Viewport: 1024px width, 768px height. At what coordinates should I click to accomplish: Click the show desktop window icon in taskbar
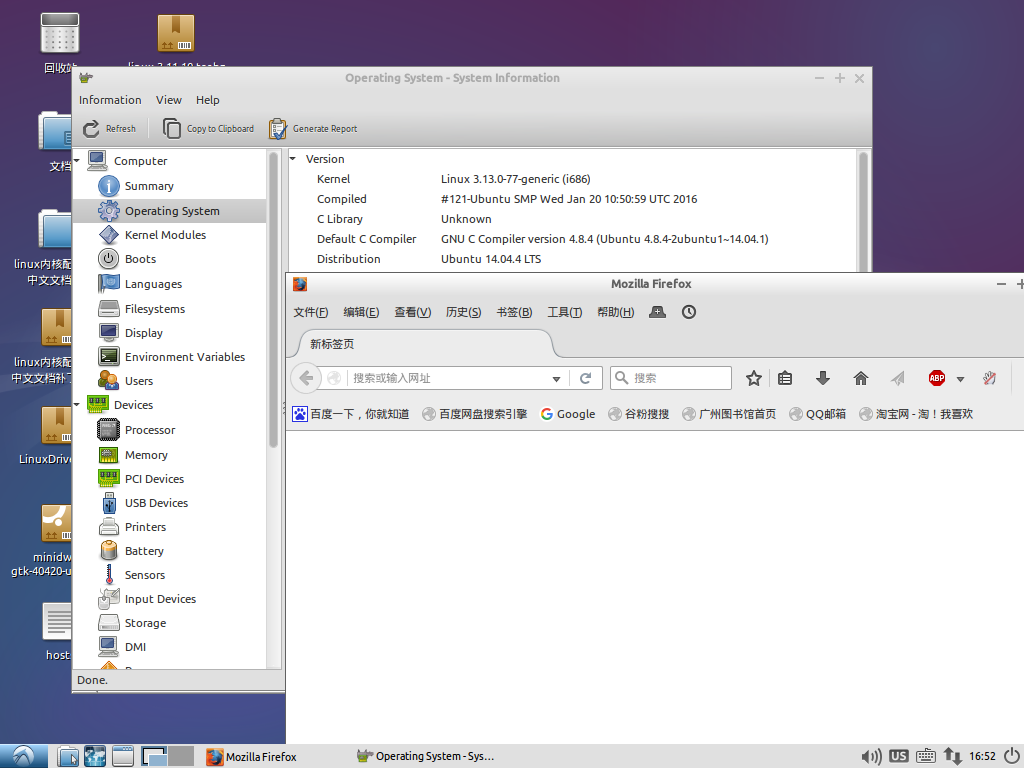[122, 756]
